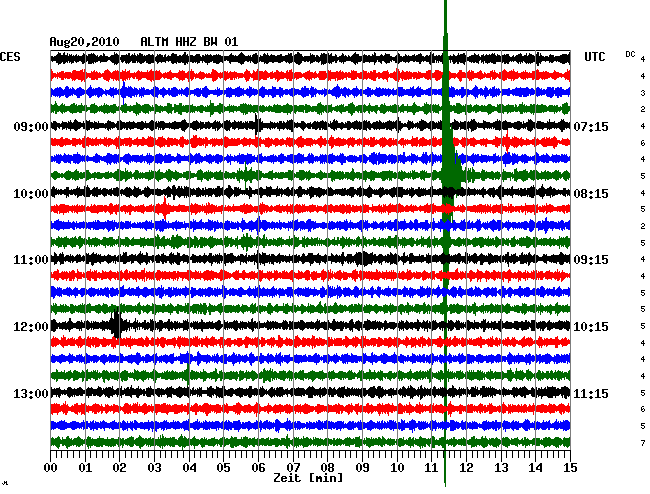Viewport: 650px width, 494px height.
Task: Select the 11:00 CES time label
Action: point(31,260)
